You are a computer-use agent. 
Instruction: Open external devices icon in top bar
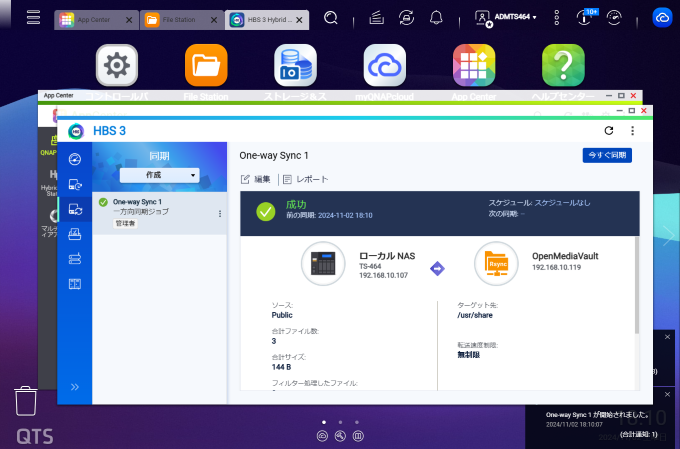pyautogui.click(x=406, y=18)
